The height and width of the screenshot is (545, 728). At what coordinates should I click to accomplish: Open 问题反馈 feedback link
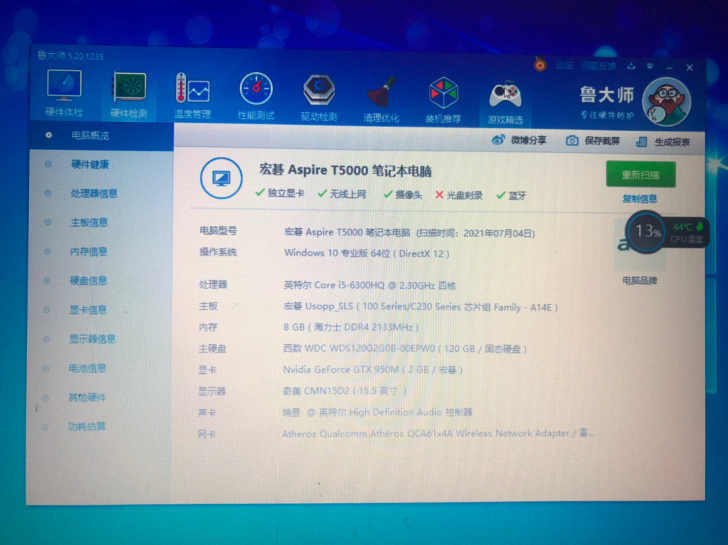coord(598,66)
